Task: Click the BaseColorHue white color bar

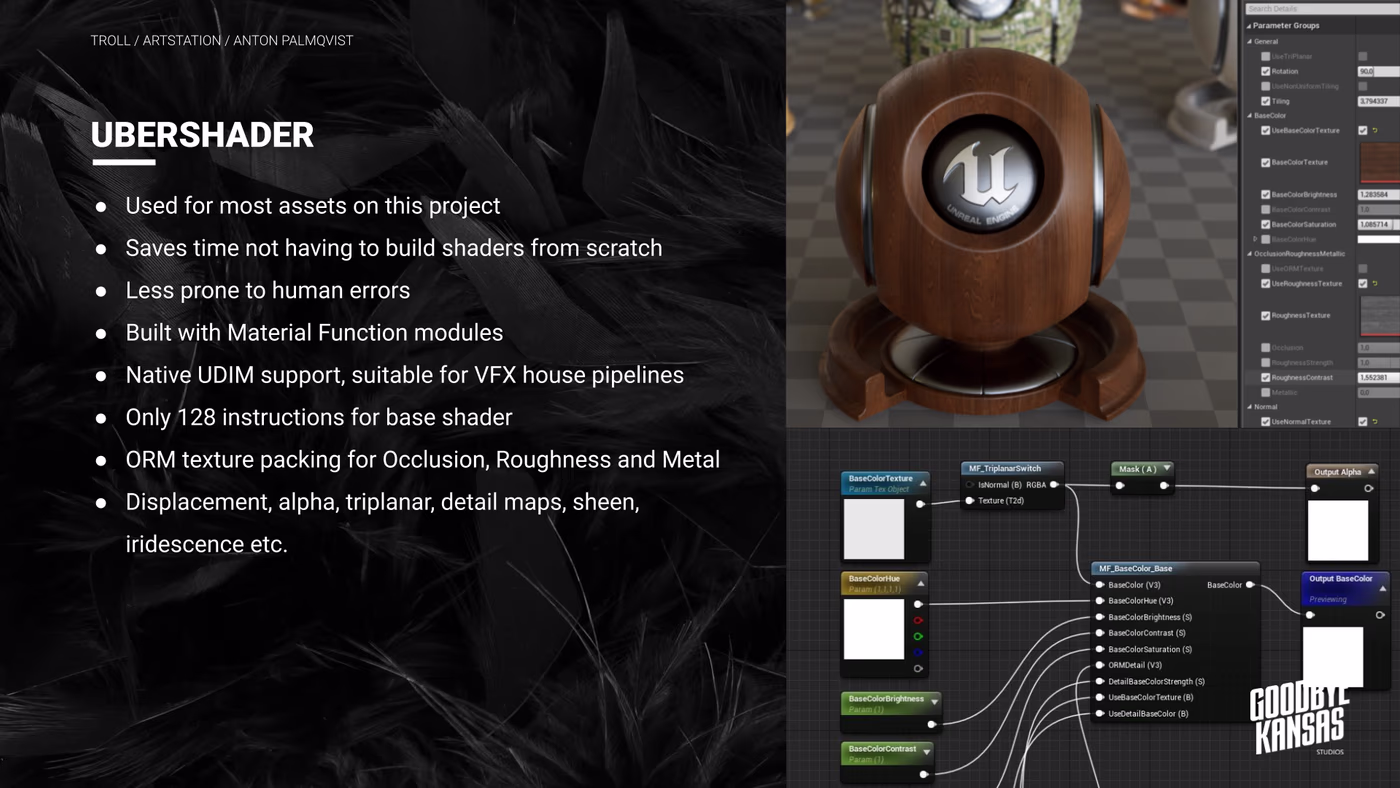Action: click(x=1378, y=239)
